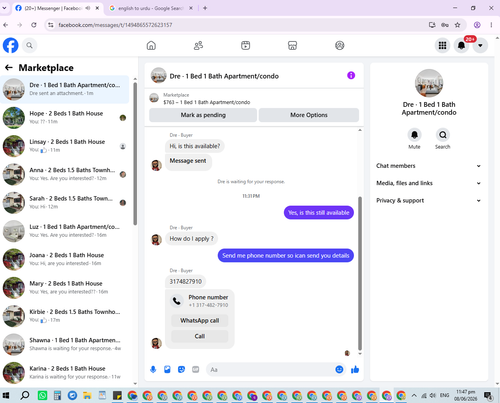Open the tab search dropdown arrow
Screen dimensions: 500x403
(4, 8)
